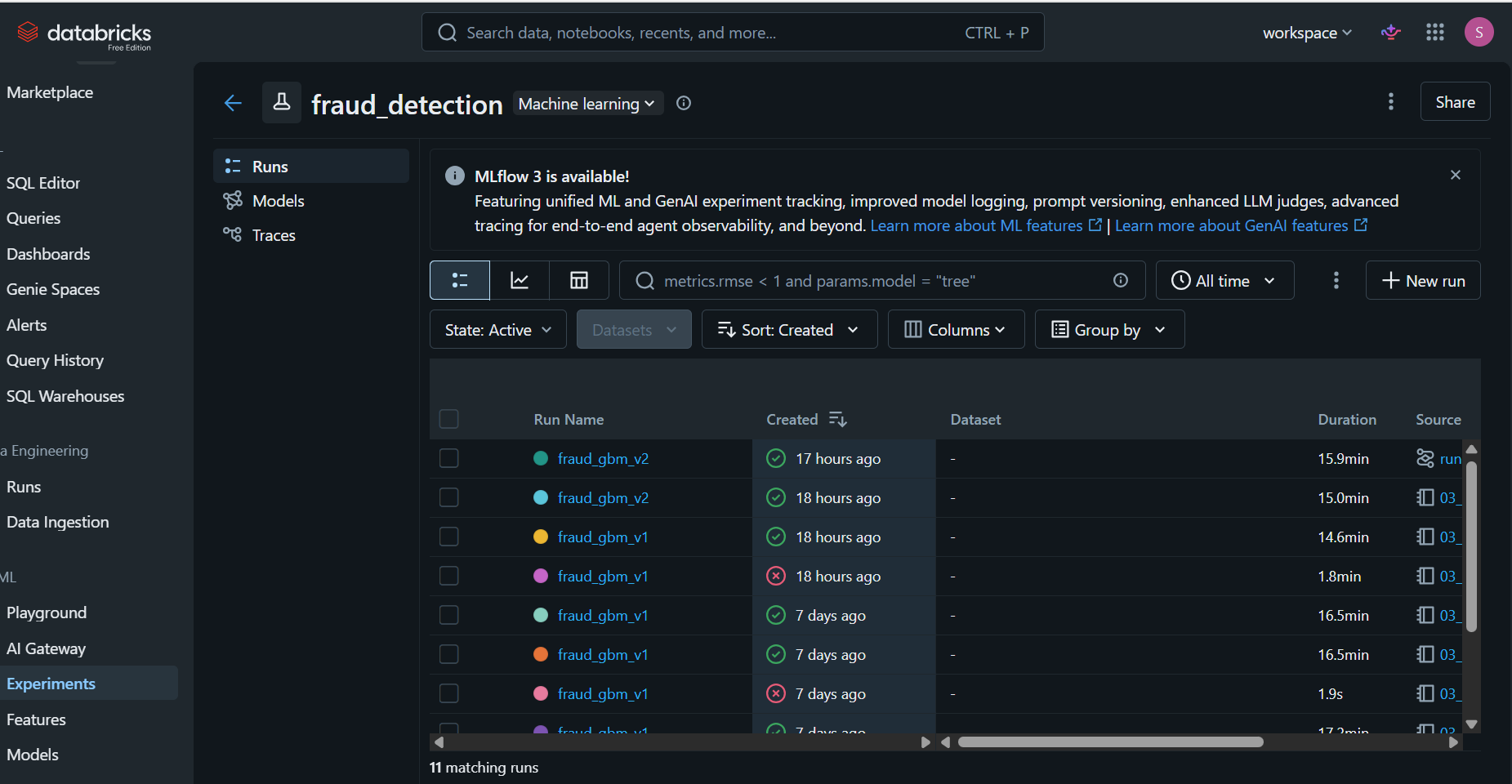Click the Created column sort icon

click(838, 419)
